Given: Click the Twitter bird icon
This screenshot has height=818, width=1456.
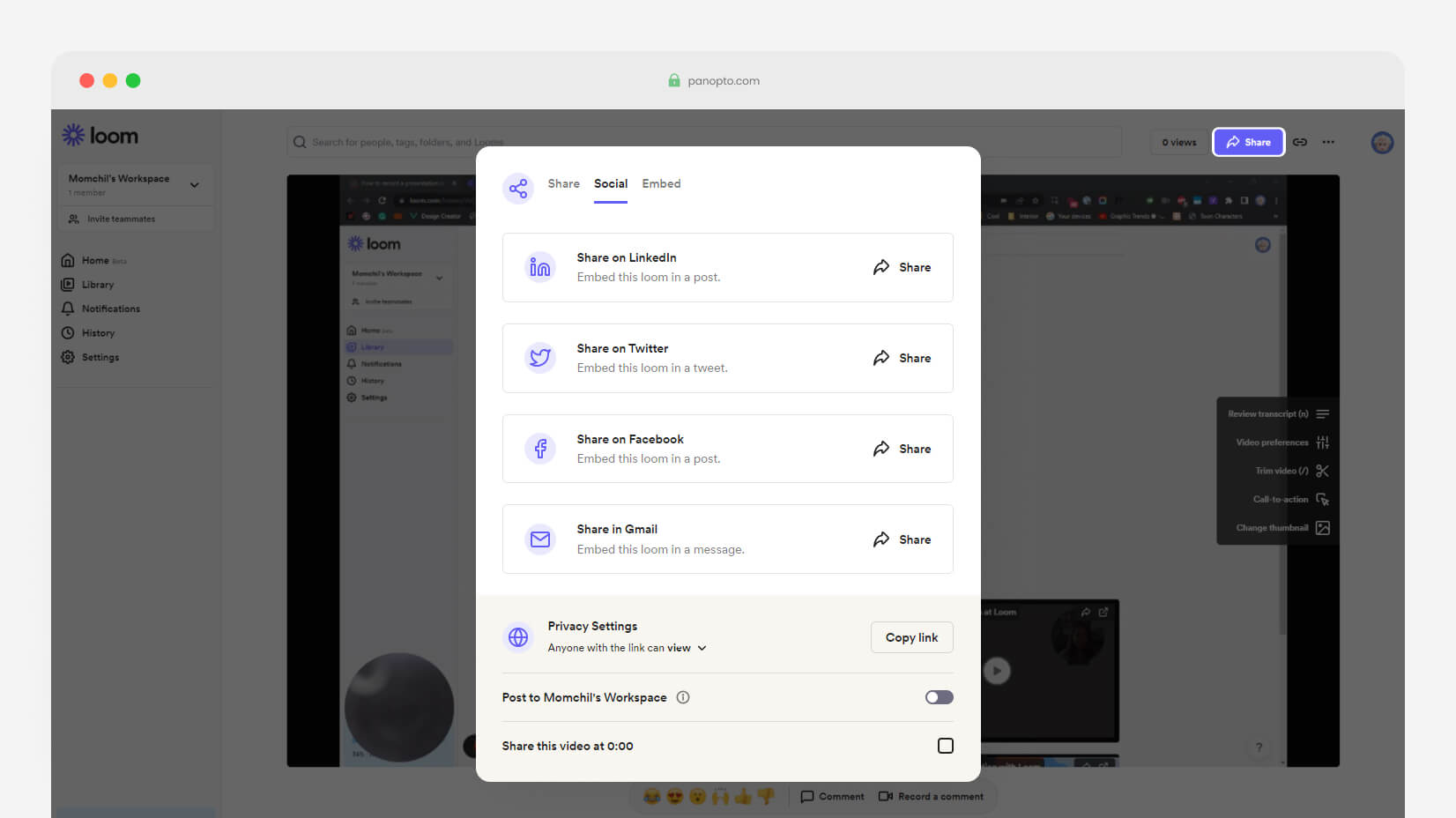Looking at the screenshot, I should point(540,358).
